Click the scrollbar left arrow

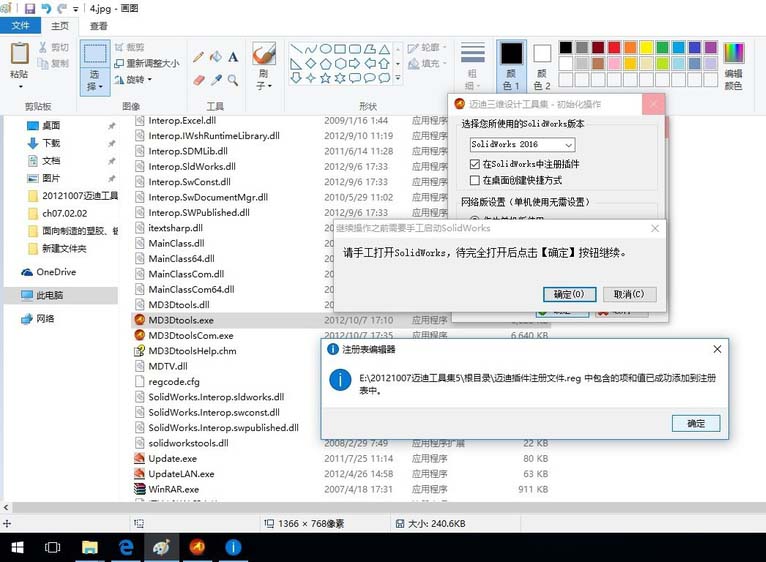coord(6,507)
